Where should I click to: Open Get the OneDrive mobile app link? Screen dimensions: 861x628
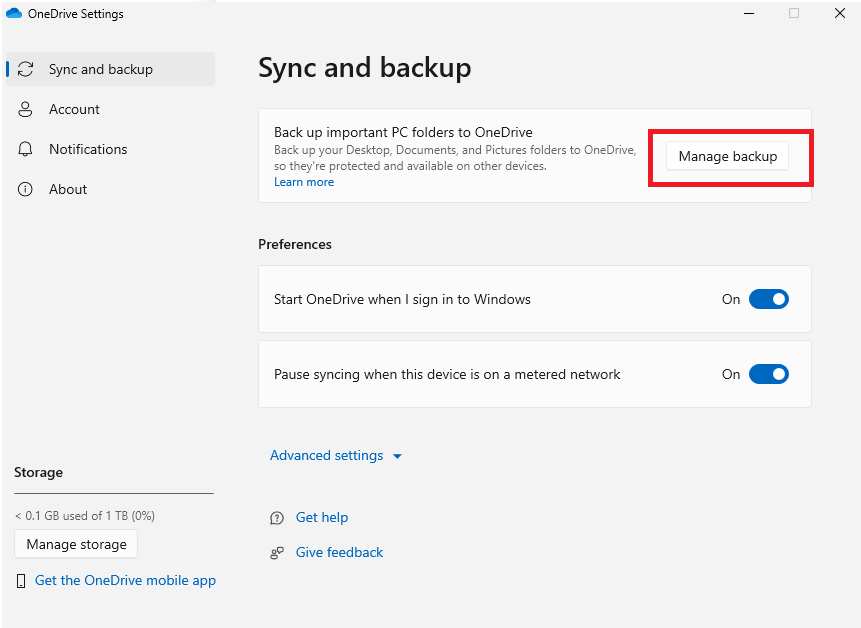(x=125, y=581)
